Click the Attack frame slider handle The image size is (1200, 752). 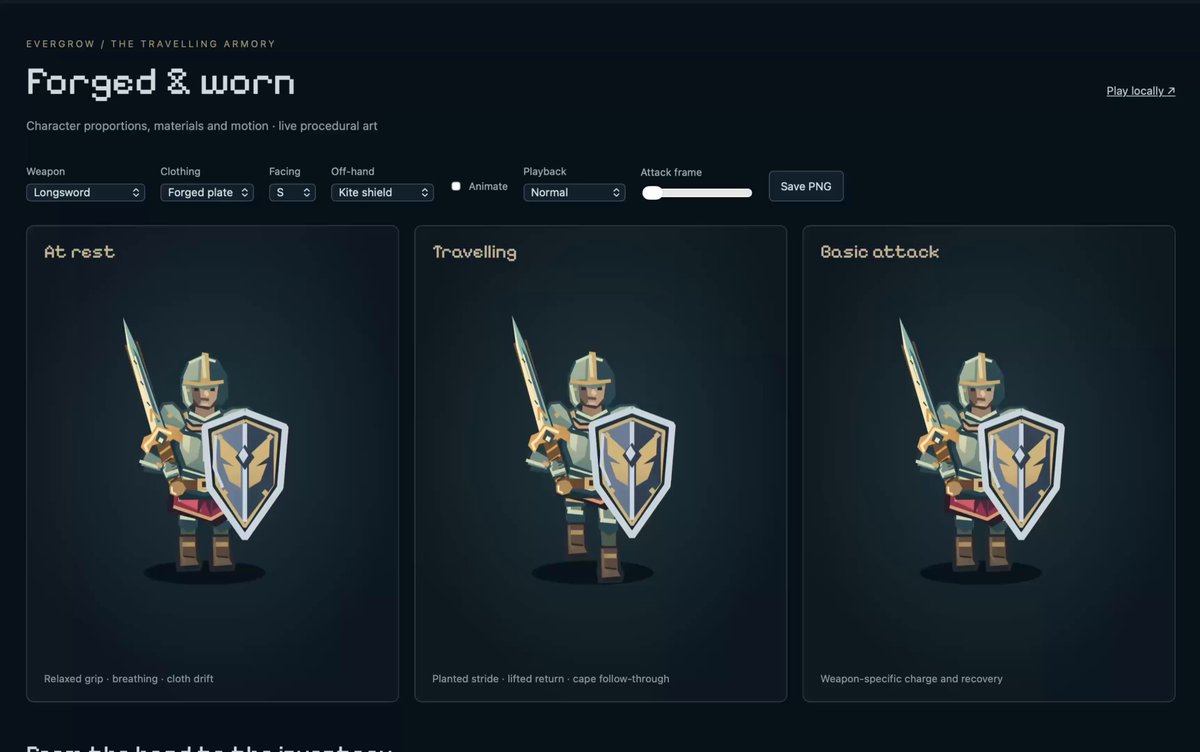click(652, 193)
